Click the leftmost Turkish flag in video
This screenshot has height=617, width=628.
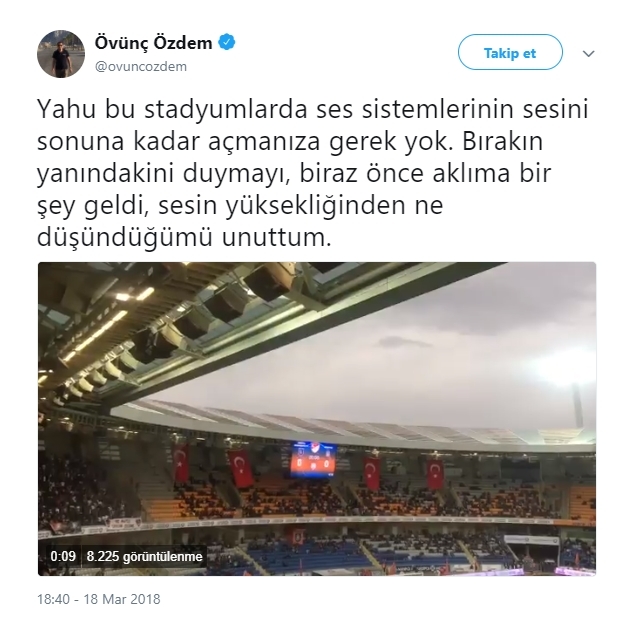click(181, 463)
